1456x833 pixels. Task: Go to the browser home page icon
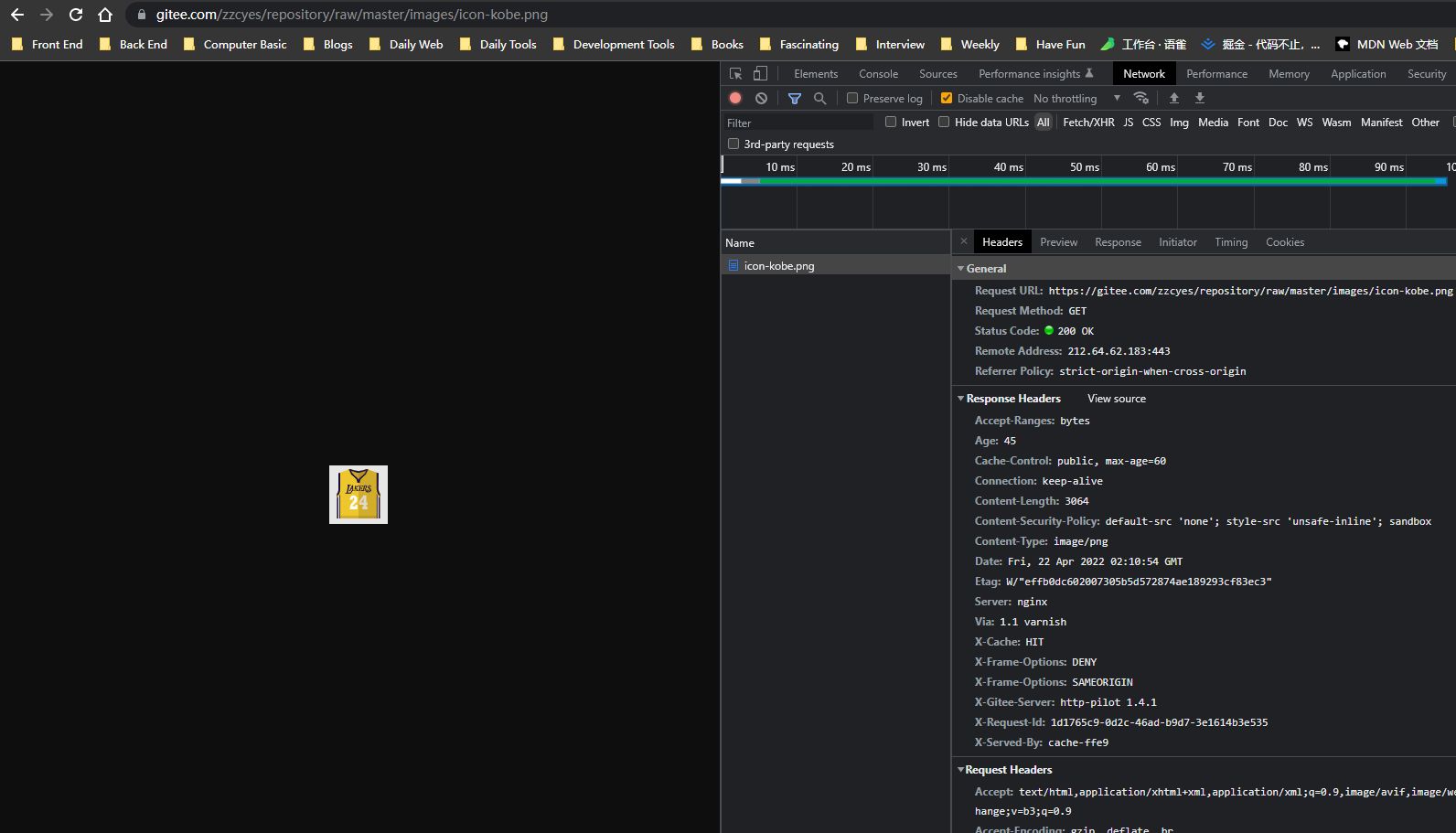(105, 15)
